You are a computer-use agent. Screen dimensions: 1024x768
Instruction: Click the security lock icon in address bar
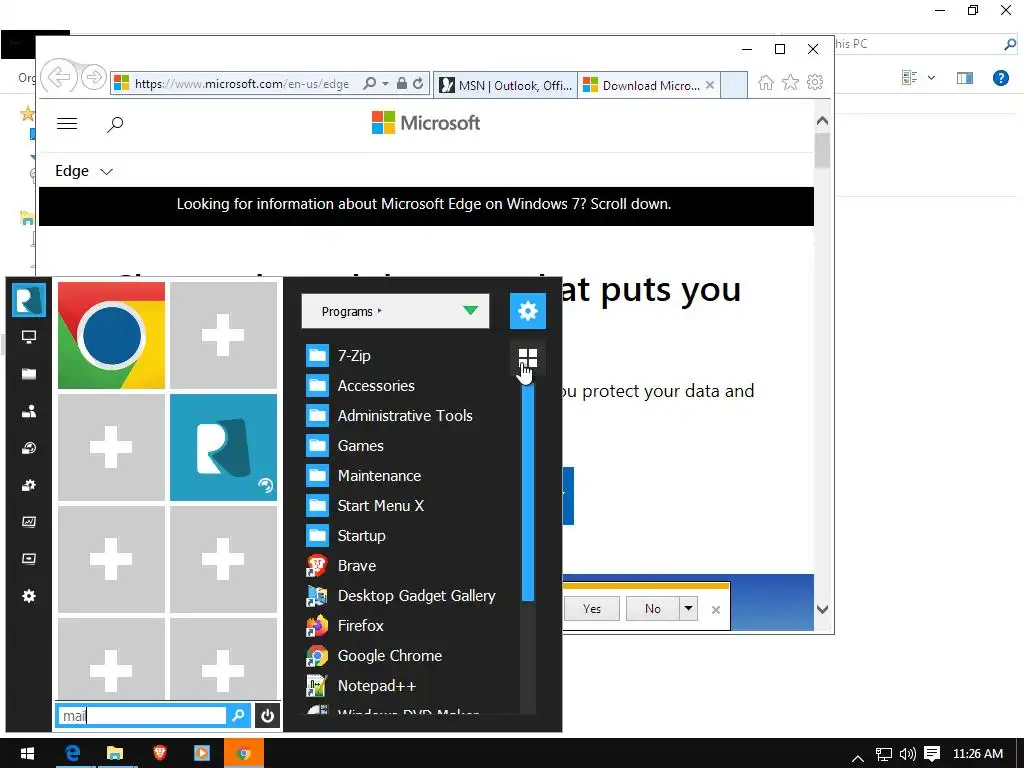point(402,84)
